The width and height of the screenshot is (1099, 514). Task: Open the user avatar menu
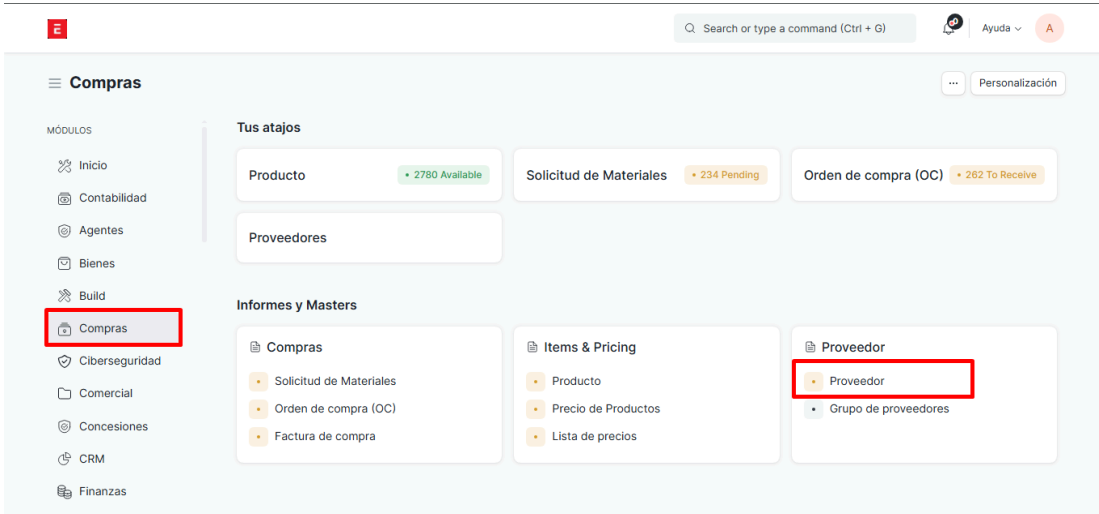[1049, 28]
